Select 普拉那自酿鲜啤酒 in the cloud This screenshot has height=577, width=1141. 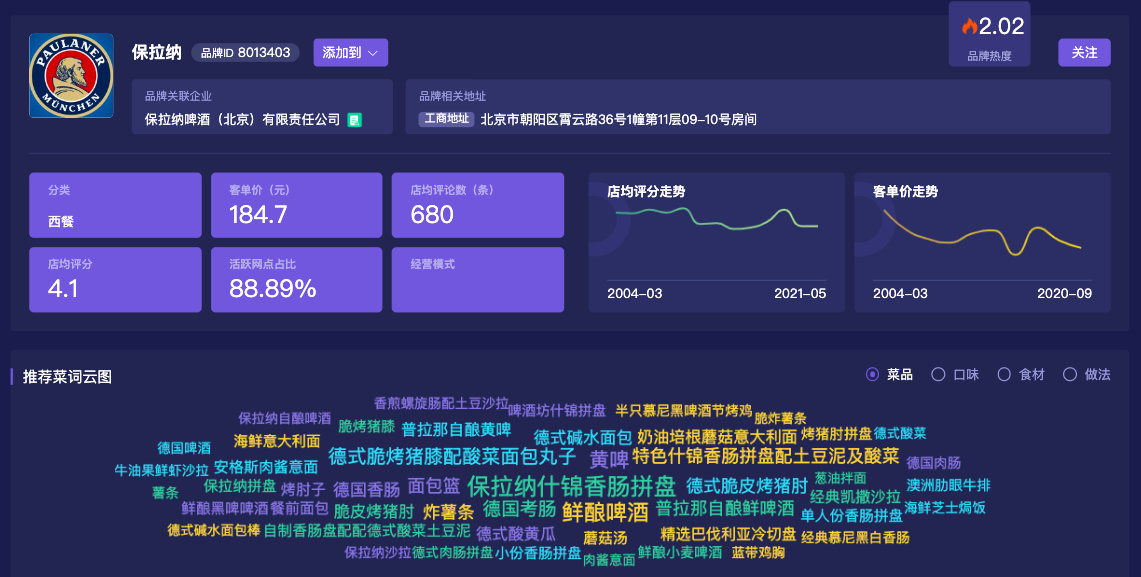pos(725,508)
